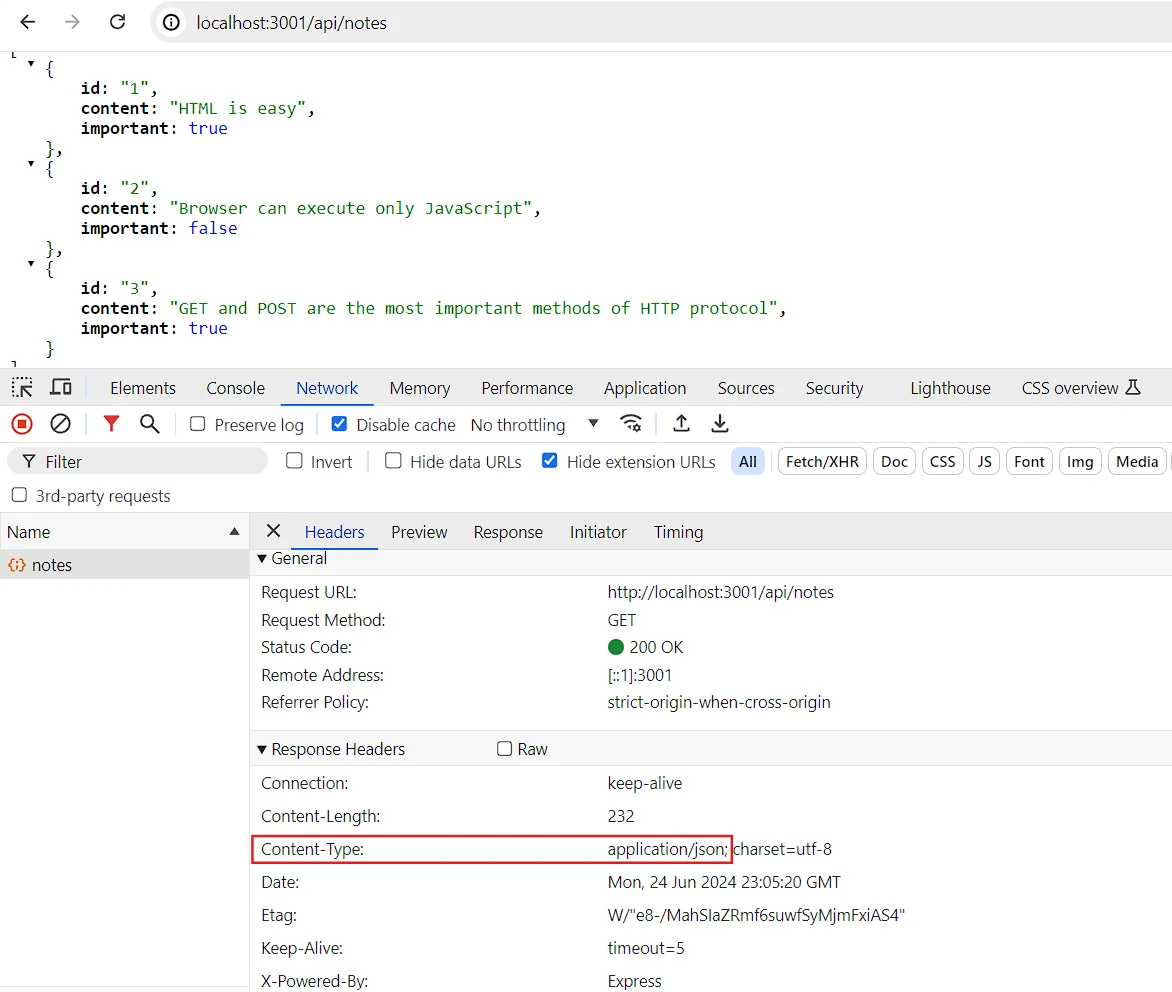The image size is (1172, 992).
Task: Uncheck Hide extension URLs
Action: 549,460
